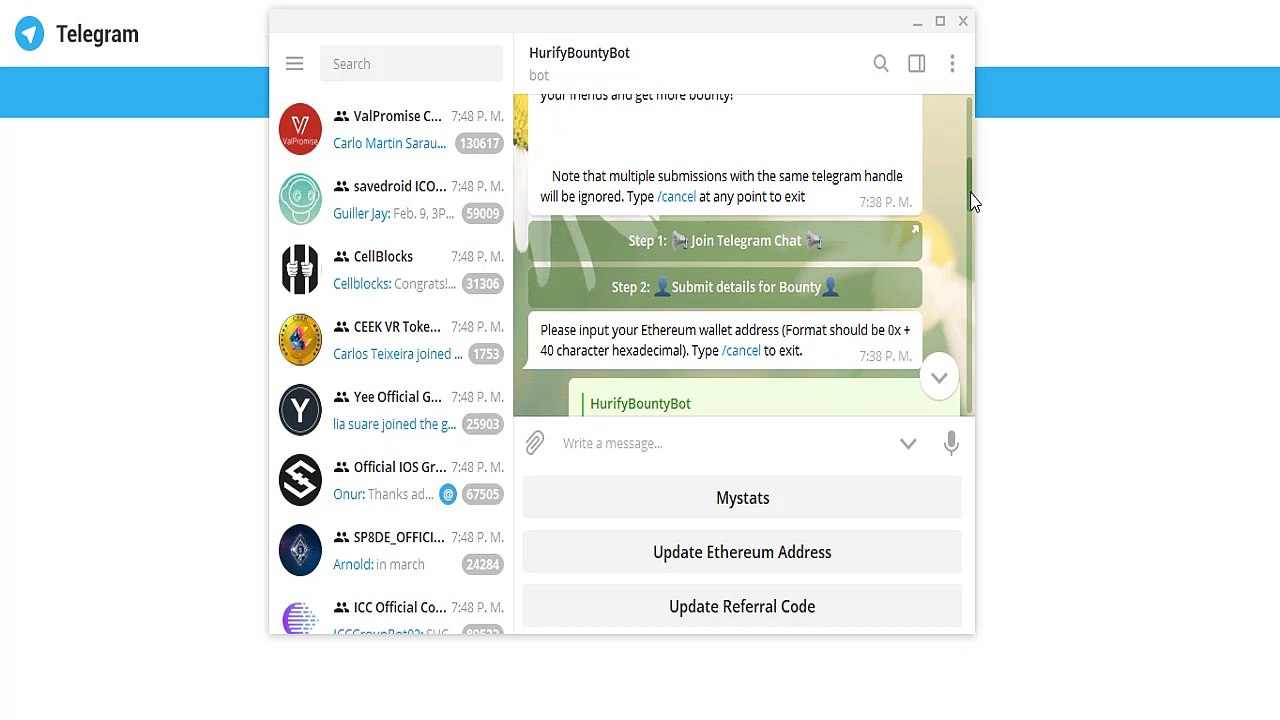Screen dimensions: 1280x720
Task: Select the CellBlocks chat title
Action: (x=383, y=257)
